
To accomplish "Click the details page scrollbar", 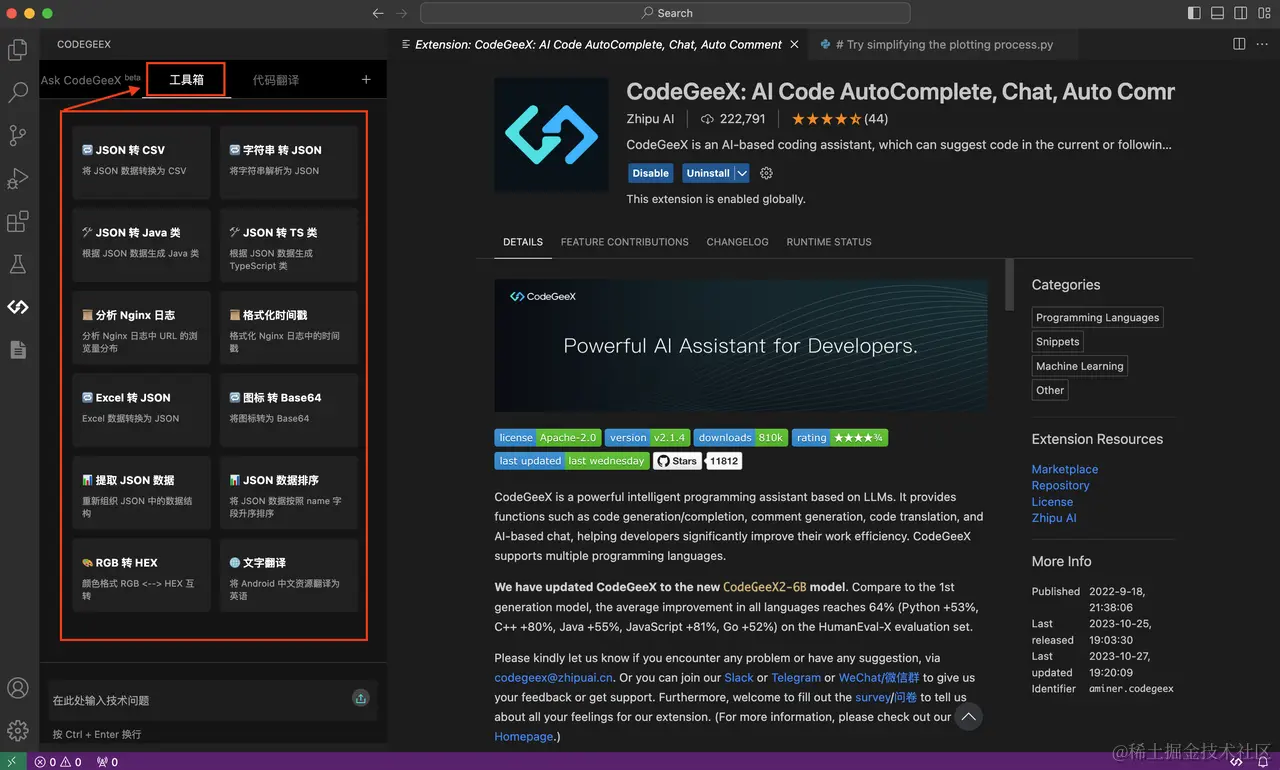I will (x=1009, y=285).
